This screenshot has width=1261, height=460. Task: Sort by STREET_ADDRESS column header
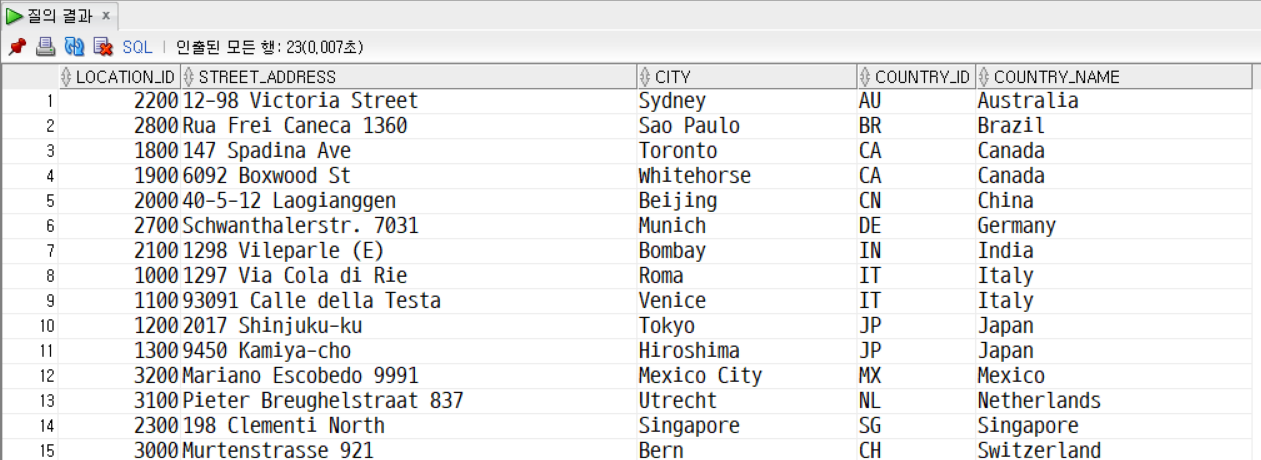(x=408, y=77)
